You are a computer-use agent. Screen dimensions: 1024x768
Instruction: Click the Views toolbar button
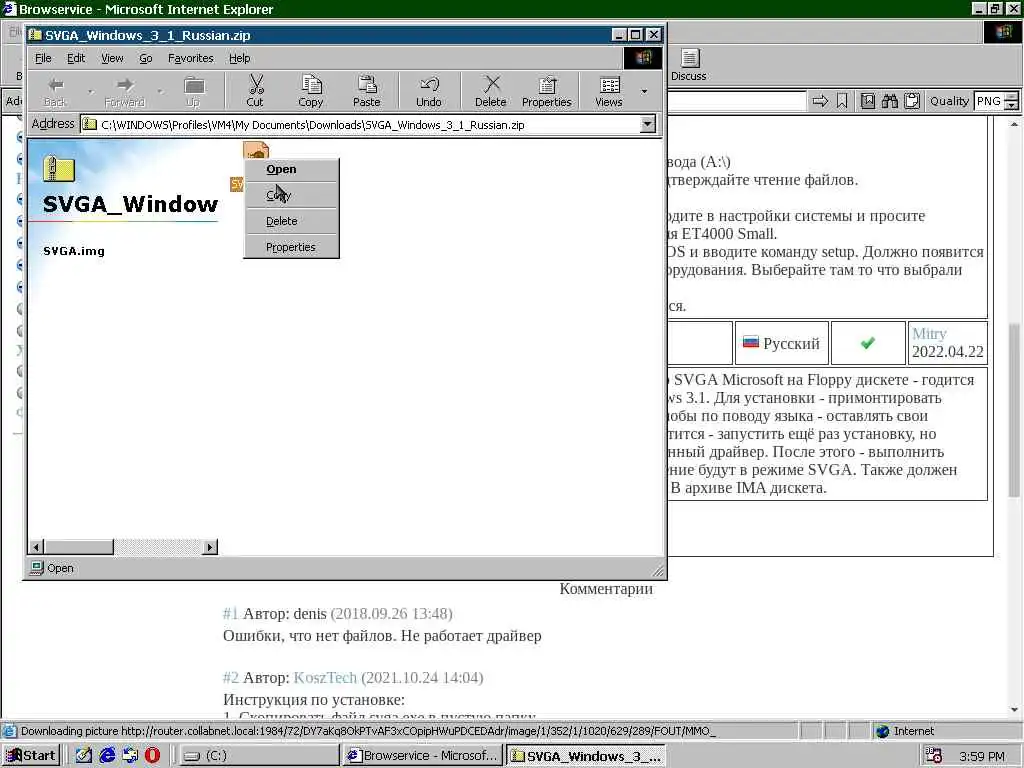pos(609,91)
